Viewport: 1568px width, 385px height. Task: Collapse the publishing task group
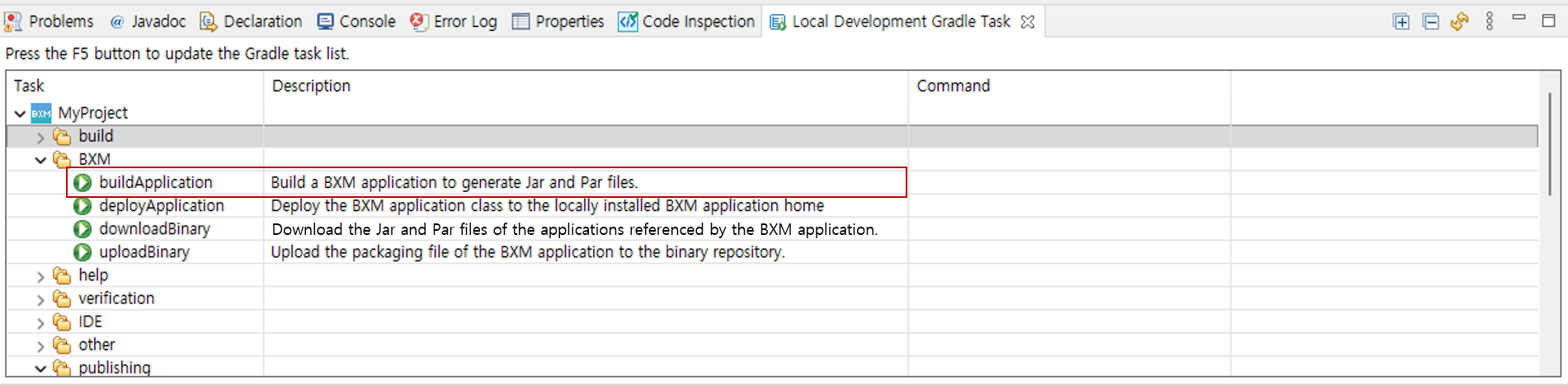[40, 369]
